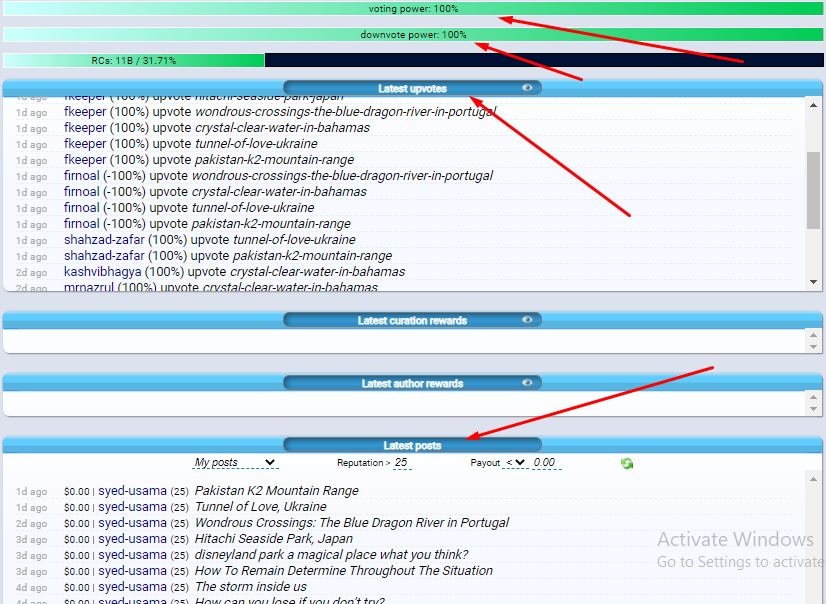Open the post Pakistan K2 Mountain Range
Screen dimensions: 826x604
click(x=277, y=491)
